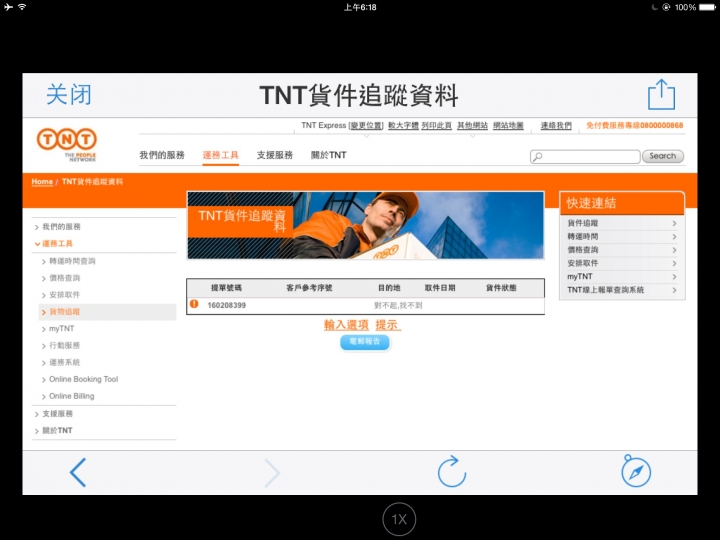
Task: Click the magnifier icon in the search box
Action: [538, 157]
